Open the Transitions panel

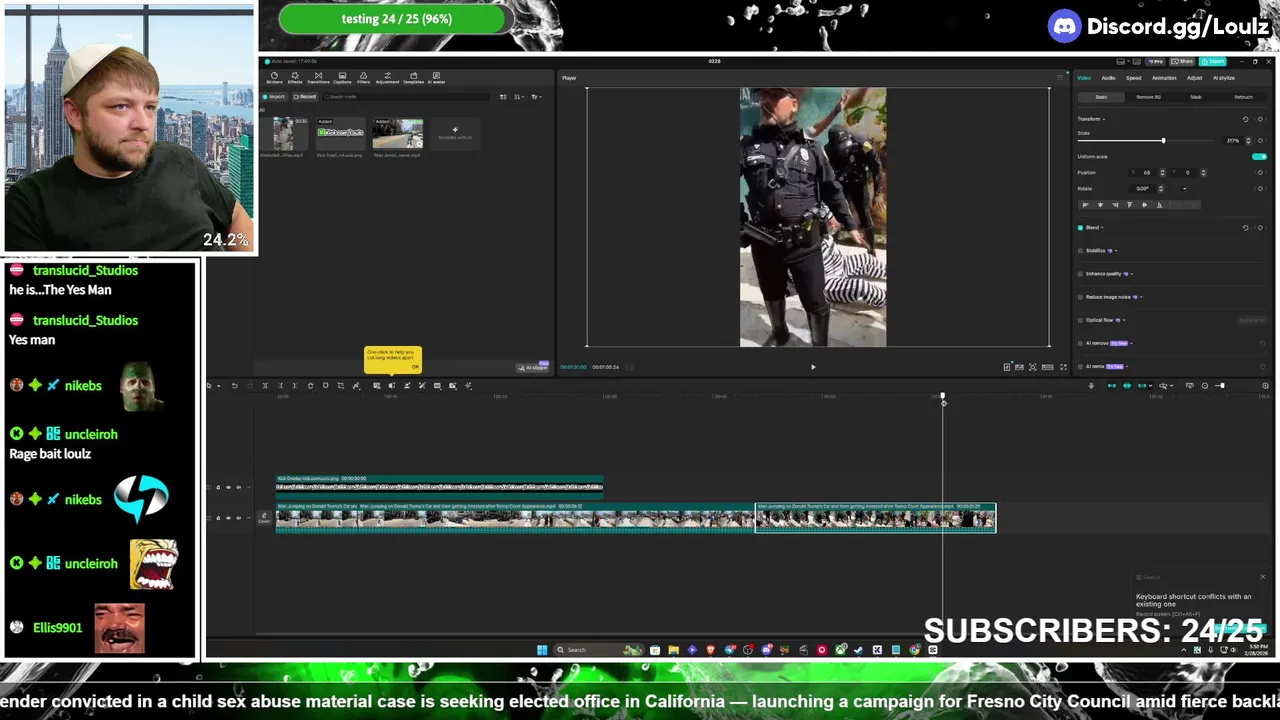click(x=318, y=77)
